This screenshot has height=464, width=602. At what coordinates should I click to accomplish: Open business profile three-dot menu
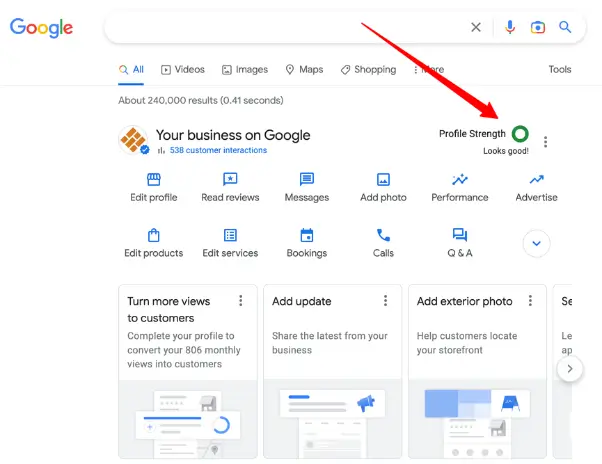[x=545, y=142]
